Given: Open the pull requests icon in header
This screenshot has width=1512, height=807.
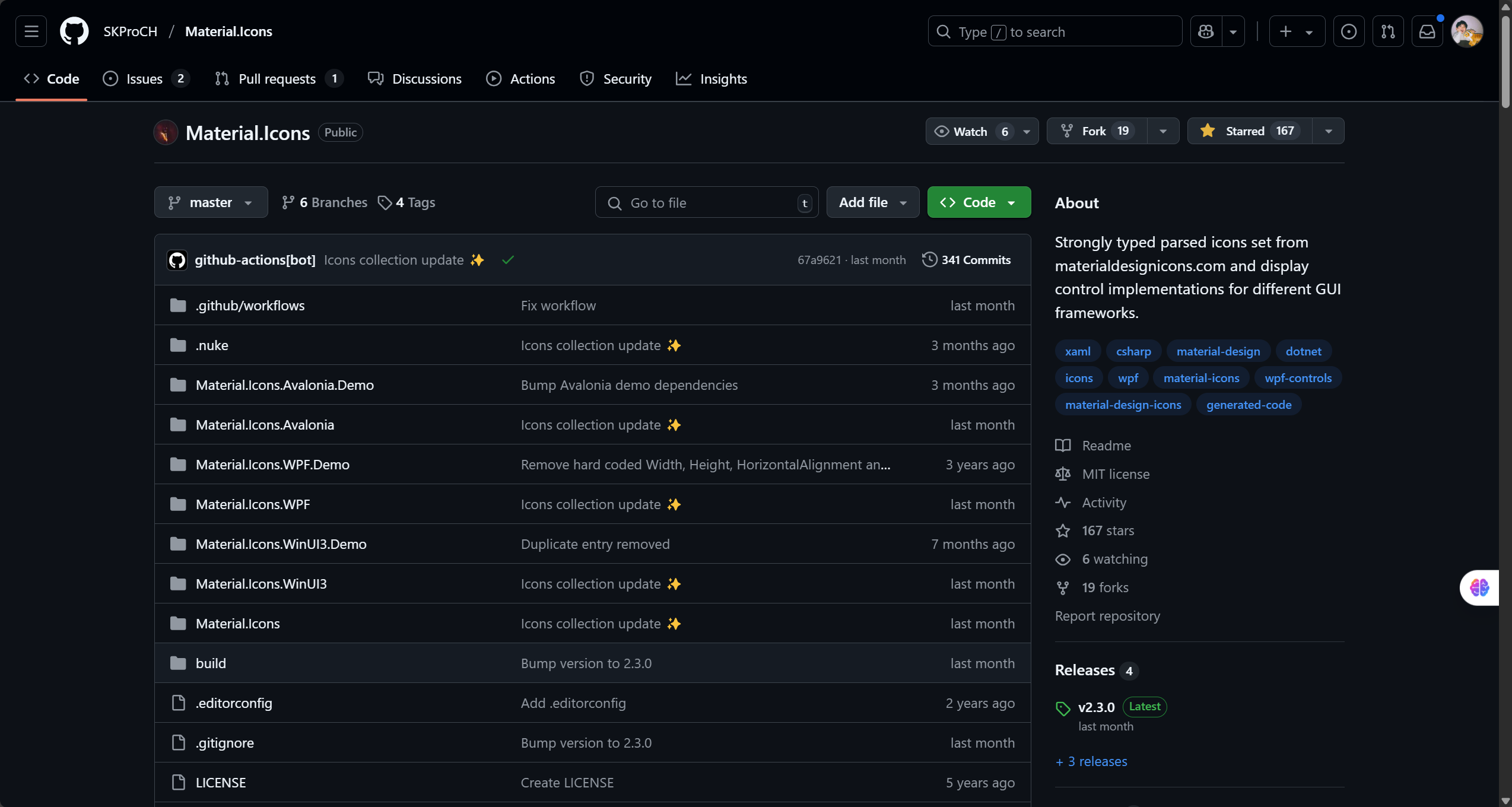Looking at the screenshot, I should coord(1388,31).
